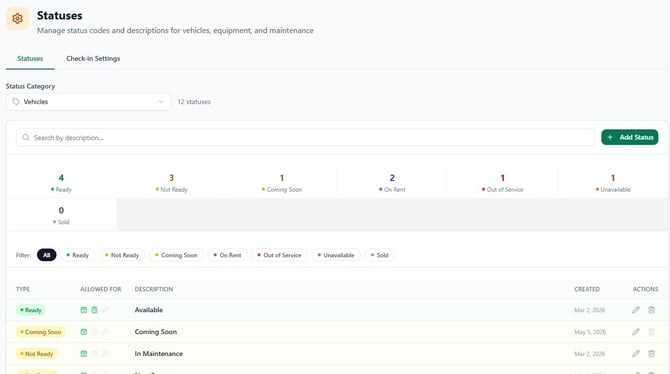Click second faded allowed-for icon in Coming Soon row
Image resolution: width=670 pixels, height=374 pixels.
(x=94, y=332)
